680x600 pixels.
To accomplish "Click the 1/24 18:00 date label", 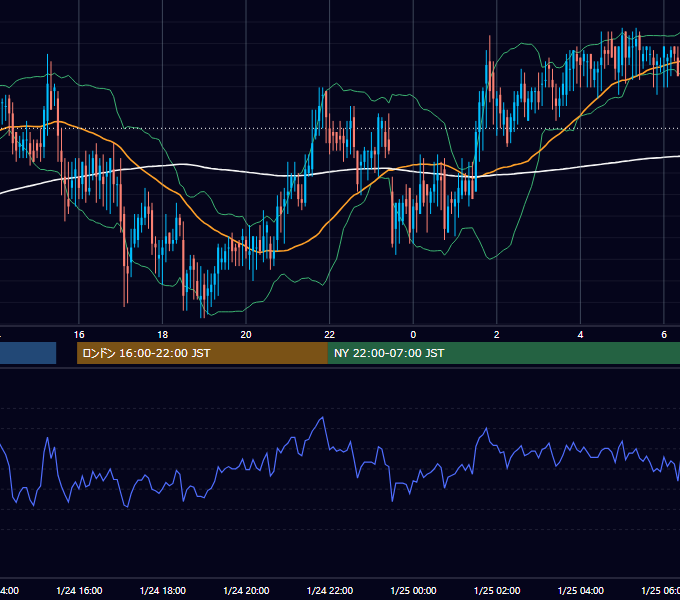I will tap(163, 590).
